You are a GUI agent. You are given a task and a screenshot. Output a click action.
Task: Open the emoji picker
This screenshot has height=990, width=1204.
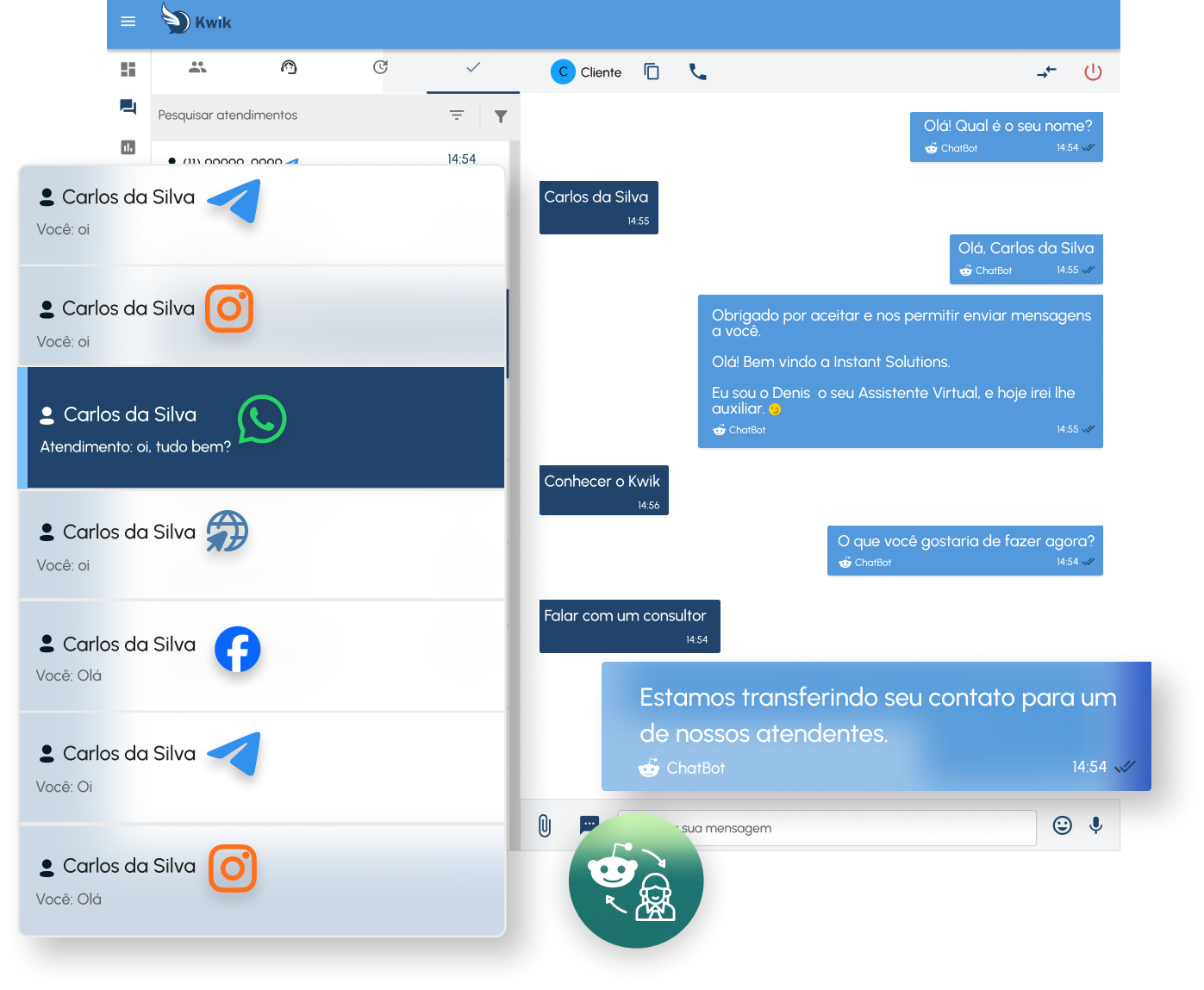coord(1063,825)
